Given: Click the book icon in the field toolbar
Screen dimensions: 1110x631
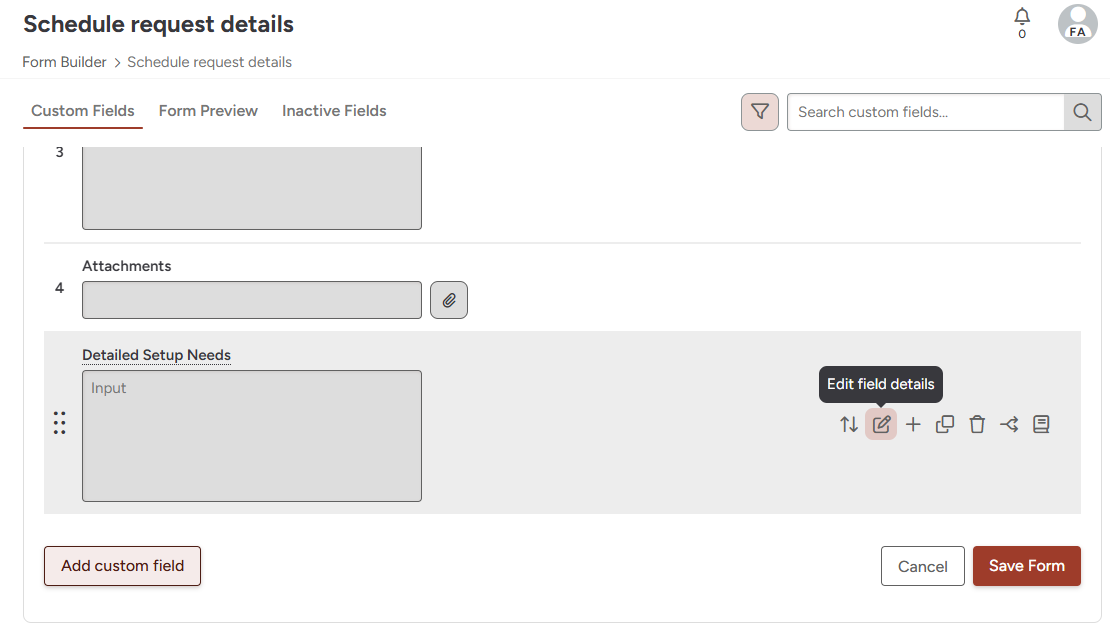Looking at the screenshot, I should [x=1041, y=425].
